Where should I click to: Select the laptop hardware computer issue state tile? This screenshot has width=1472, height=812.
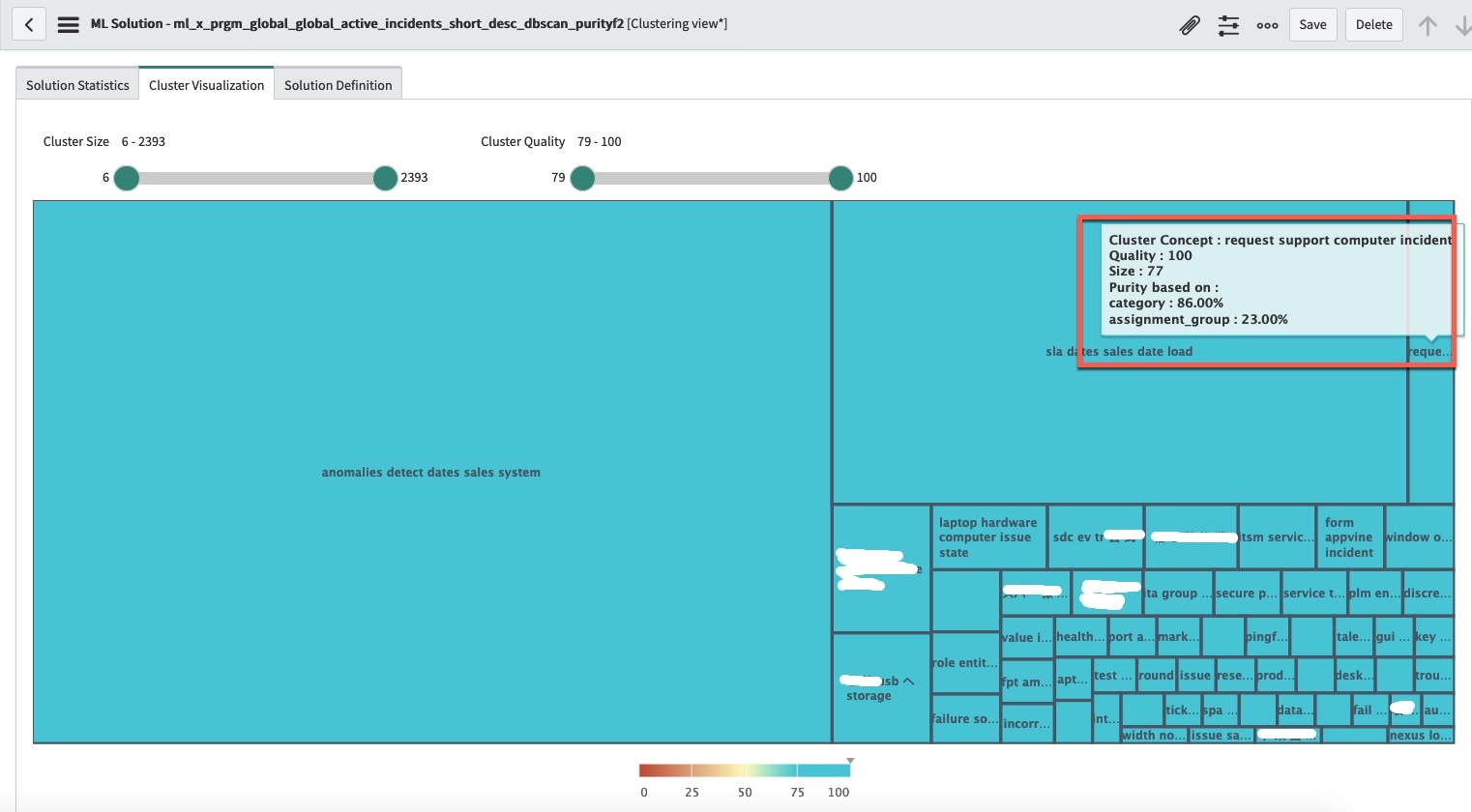987,537
